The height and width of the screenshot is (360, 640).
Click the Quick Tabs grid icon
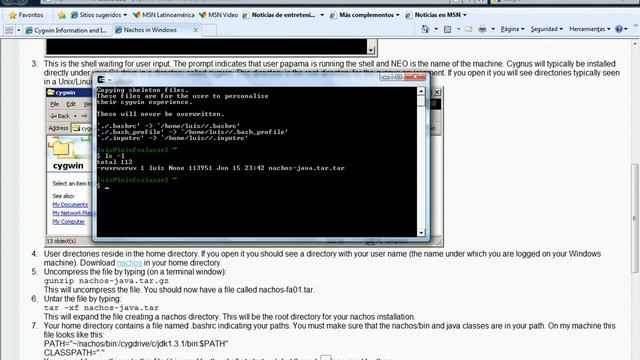click(x=9, y=30)
